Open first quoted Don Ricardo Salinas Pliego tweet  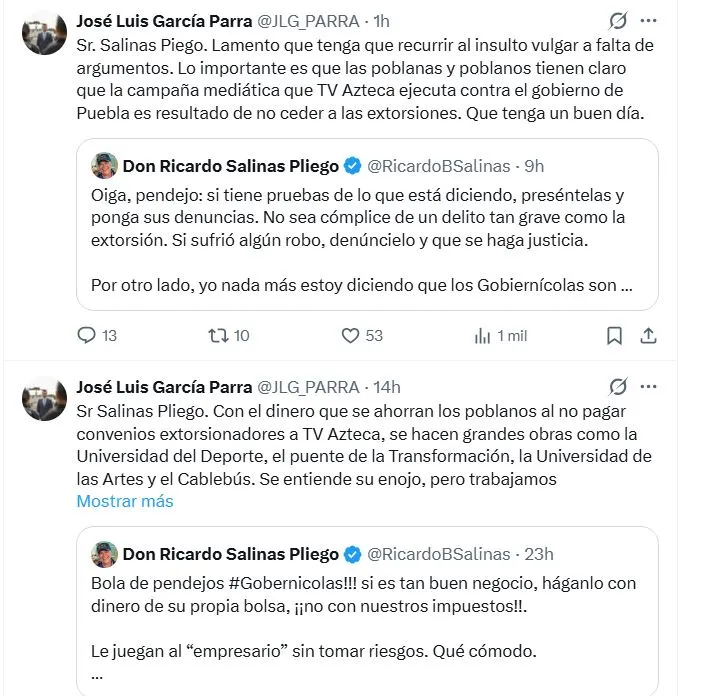pyautogui.click(x=367, y=240)
